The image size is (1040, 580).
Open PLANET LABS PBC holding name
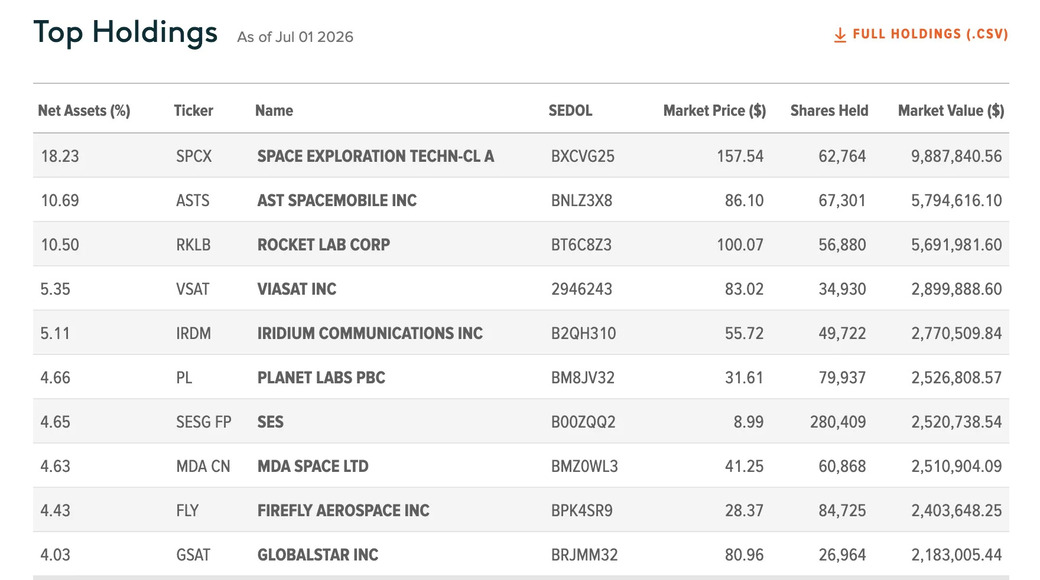(321, 378)
